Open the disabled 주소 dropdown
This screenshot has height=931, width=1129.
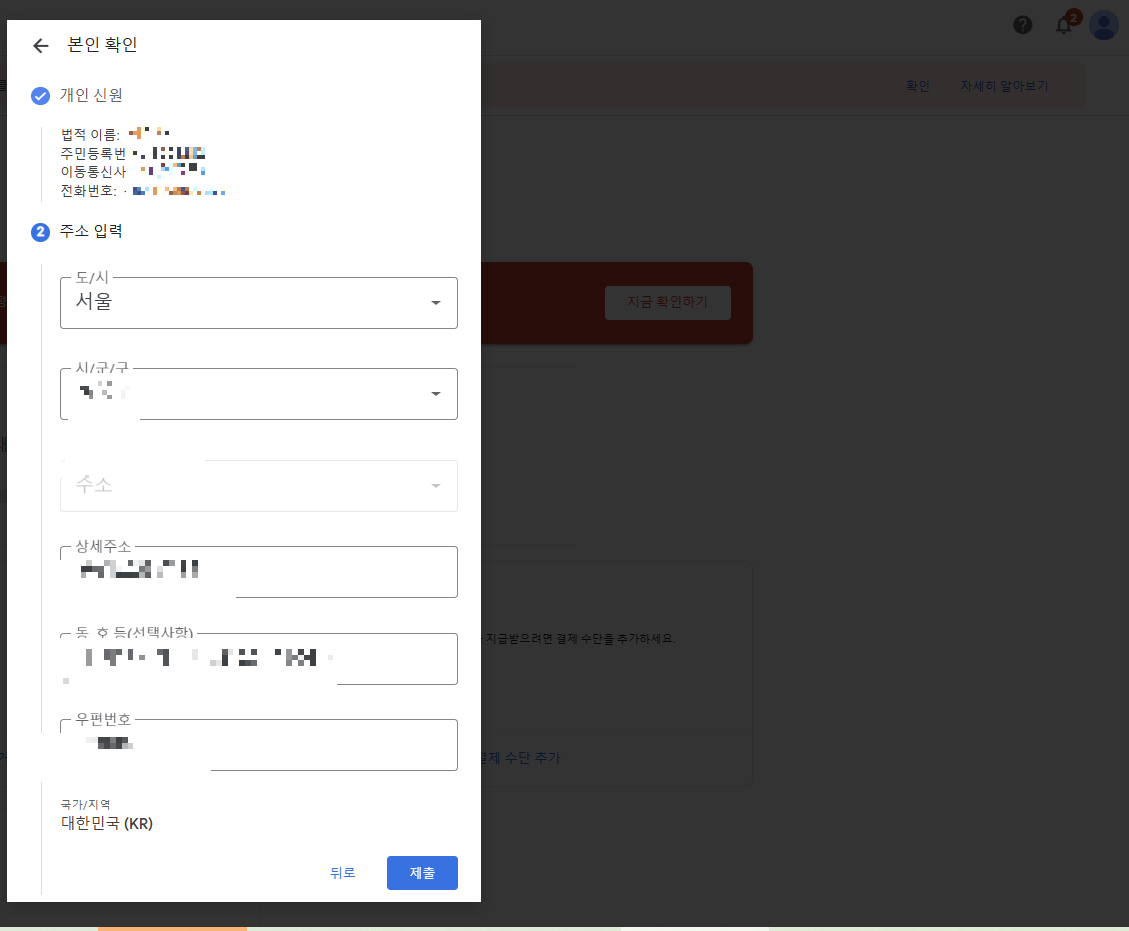[258, 485]
